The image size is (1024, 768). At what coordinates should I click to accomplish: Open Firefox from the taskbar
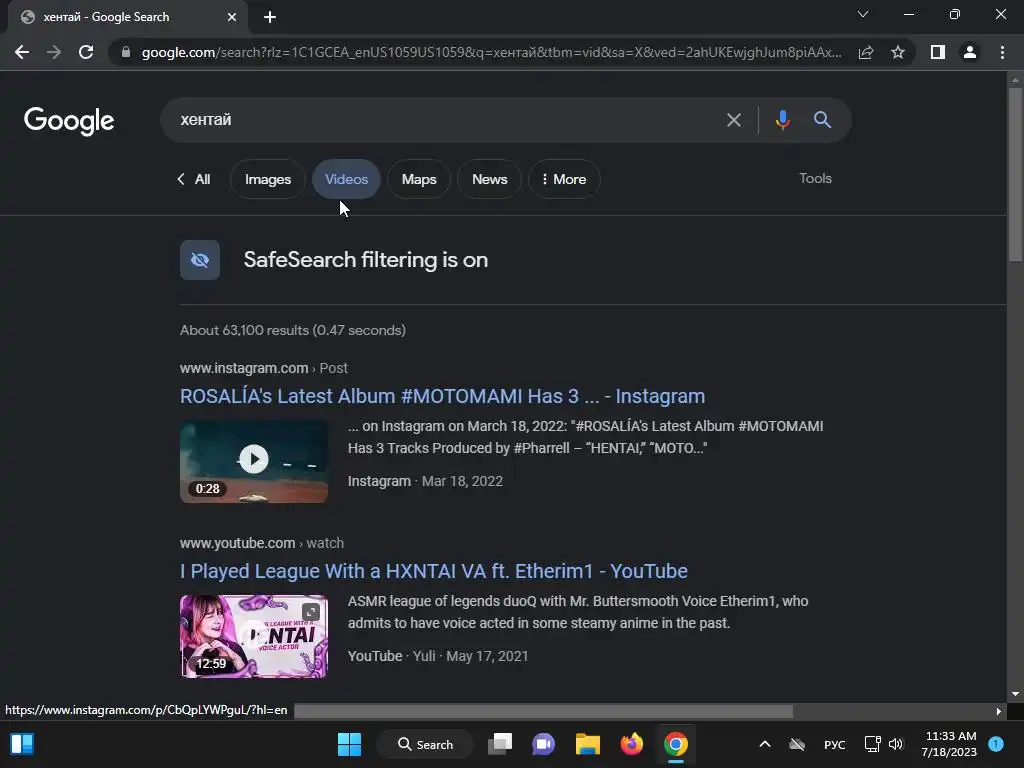click(632, 744)
